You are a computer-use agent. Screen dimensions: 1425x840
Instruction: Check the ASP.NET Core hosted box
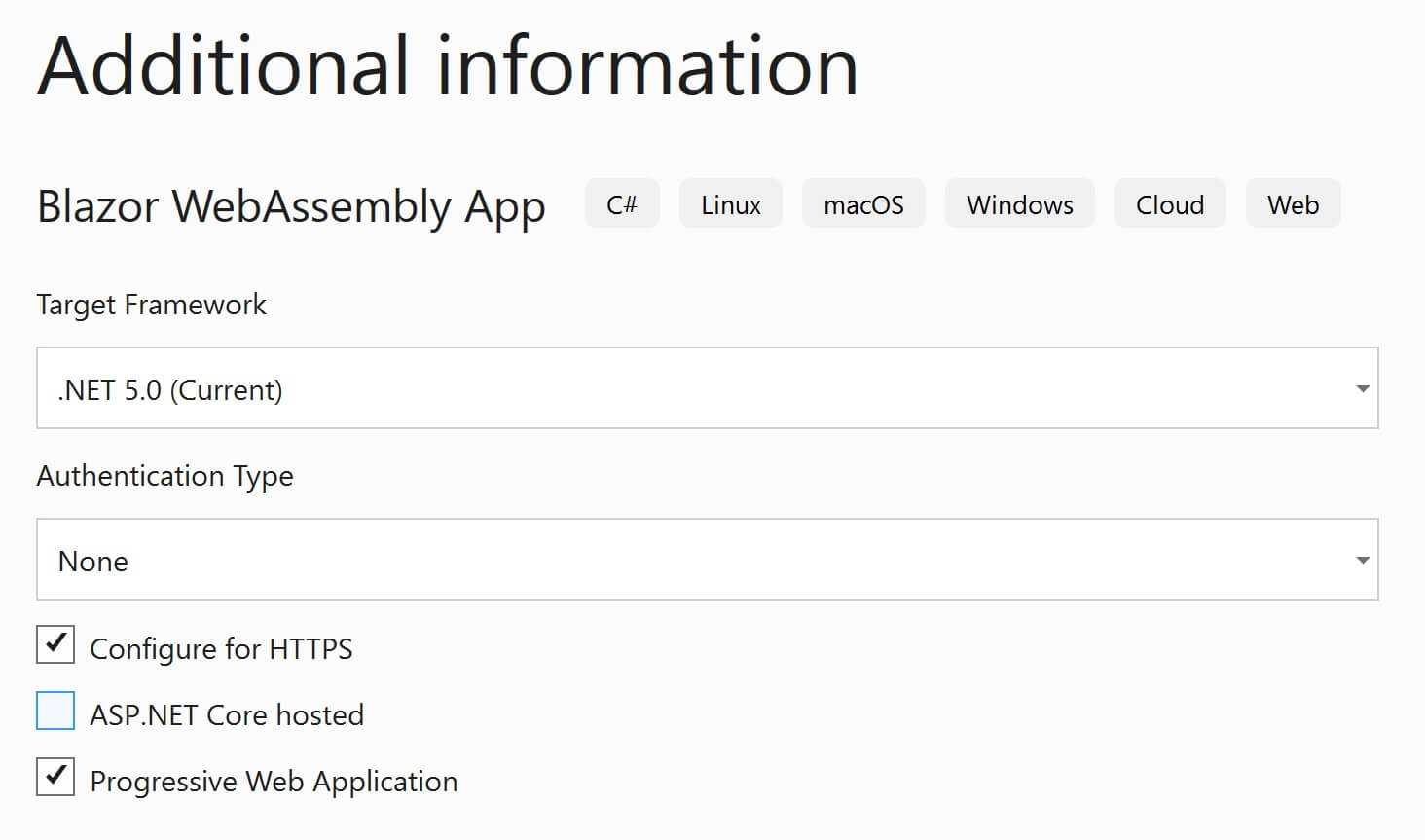click(55, 711)
